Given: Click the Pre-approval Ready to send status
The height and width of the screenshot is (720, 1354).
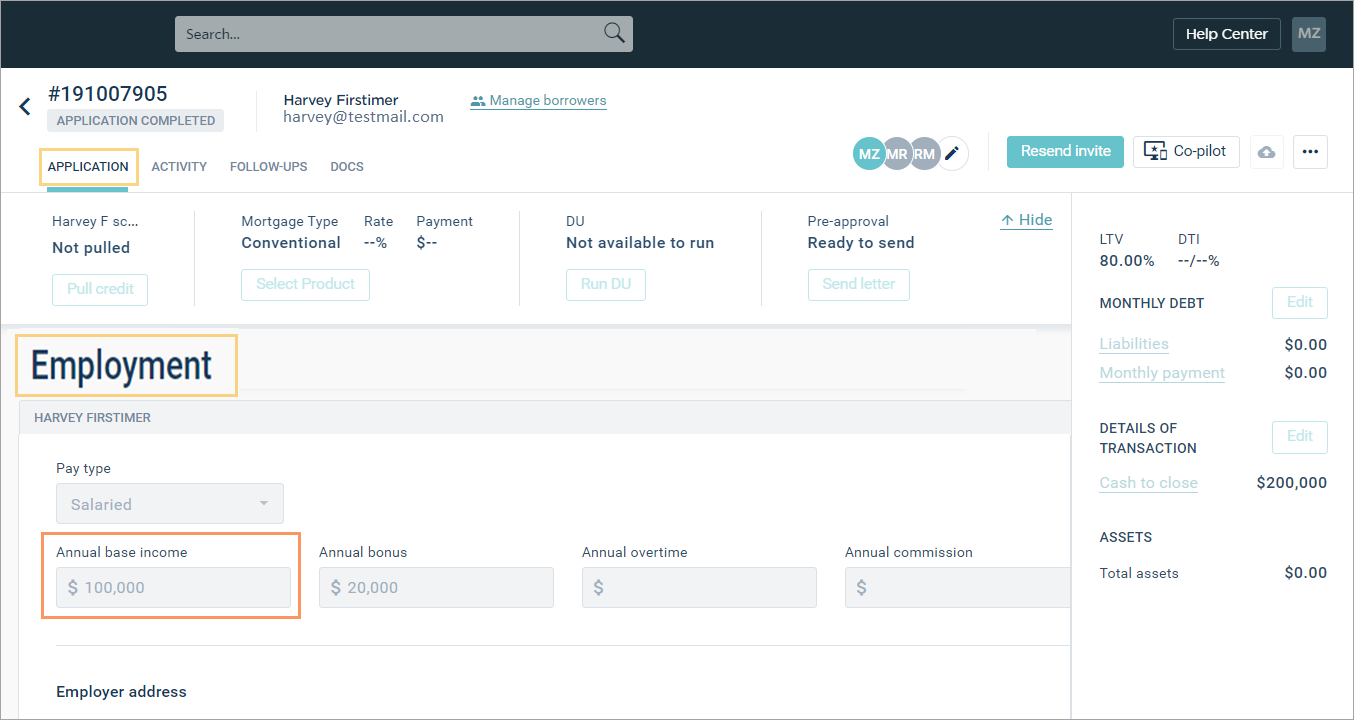Looking at the screenshot, I should pos(861,243).
